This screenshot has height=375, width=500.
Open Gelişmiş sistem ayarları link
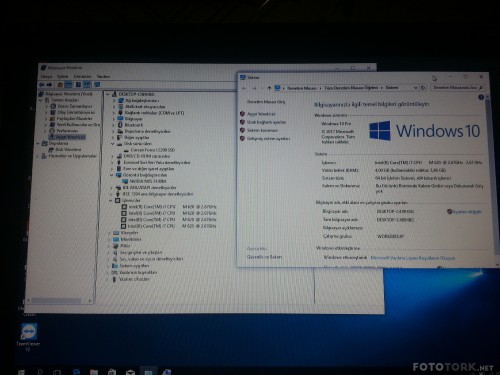tap(268, 138)
